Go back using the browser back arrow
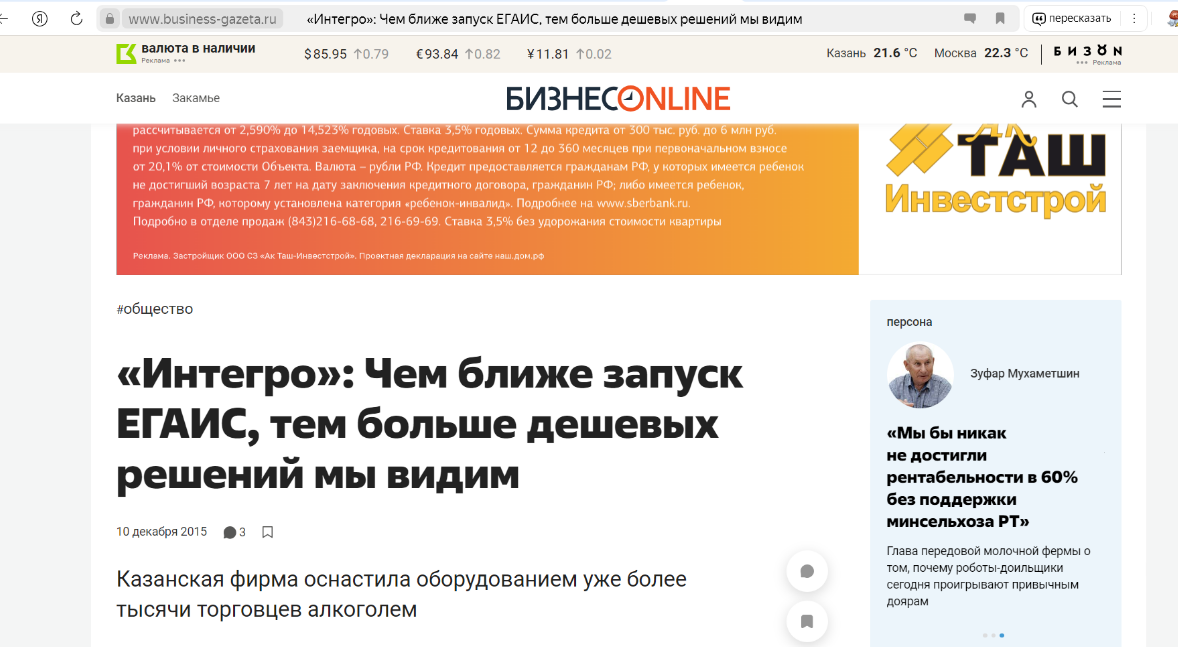1178x647 pixels. pos(4,19)
